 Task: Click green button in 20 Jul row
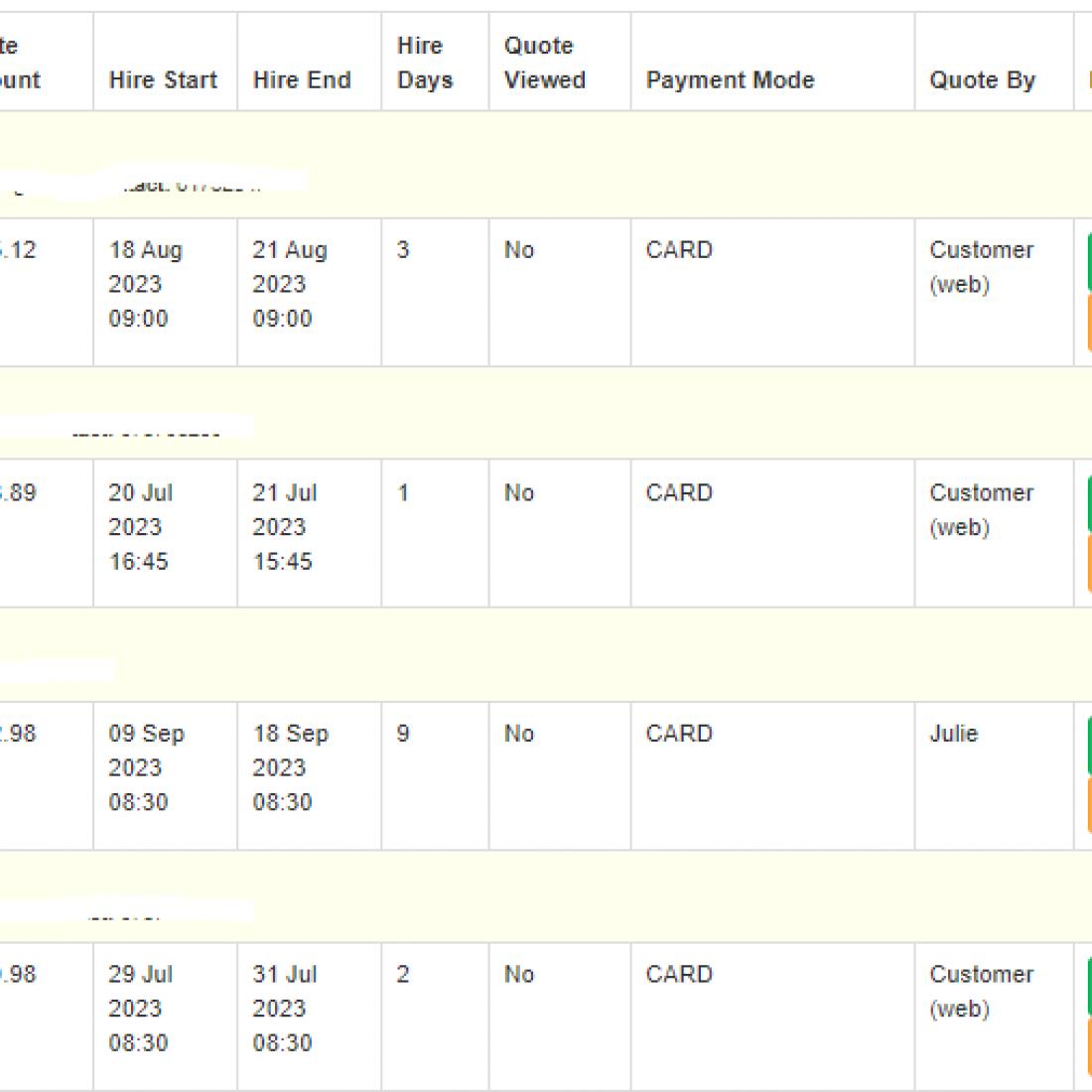click(x=1087, y=504)
